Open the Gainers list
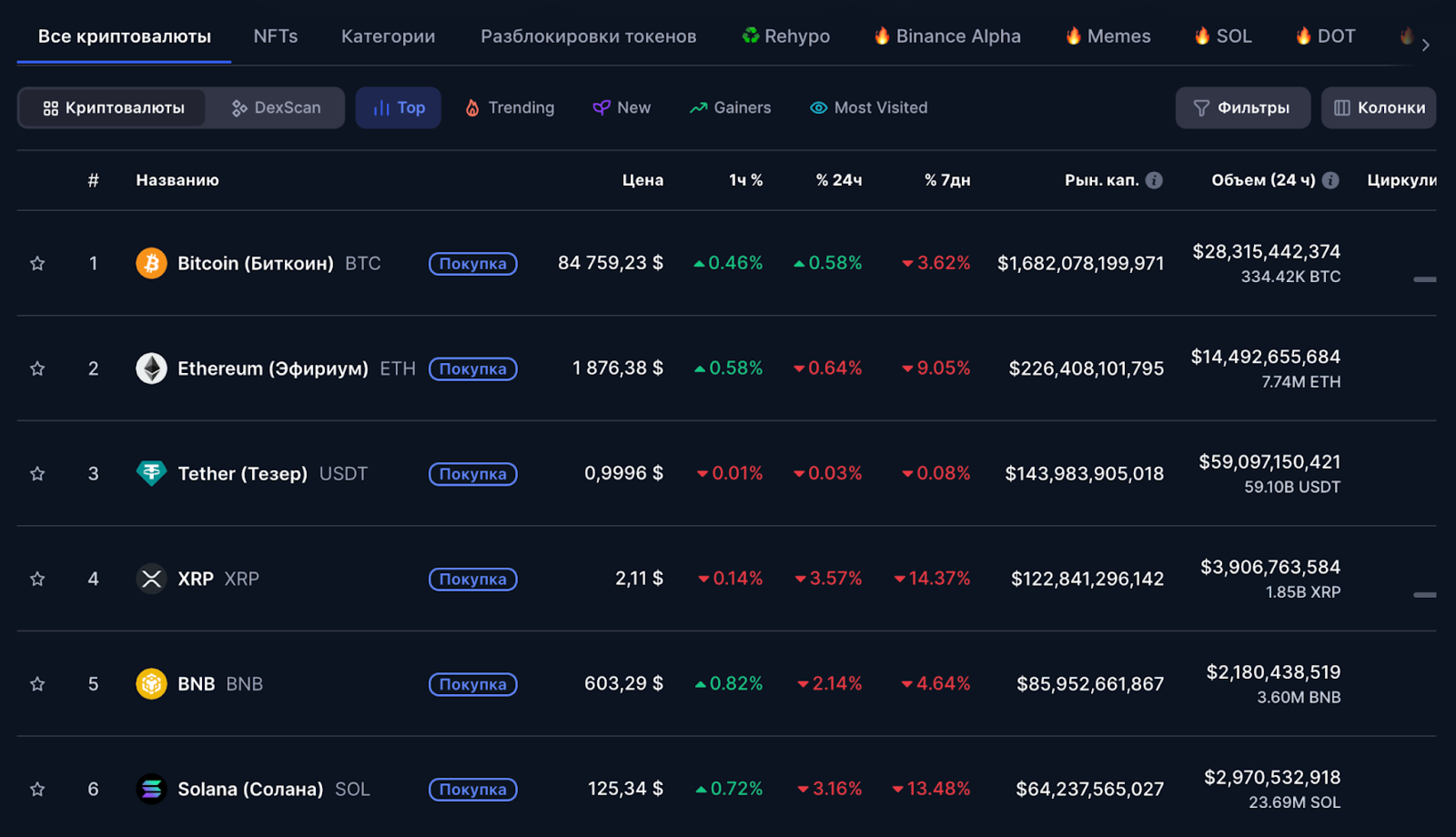This screenshot has width=1456, height=837. [x=730, y=108]
